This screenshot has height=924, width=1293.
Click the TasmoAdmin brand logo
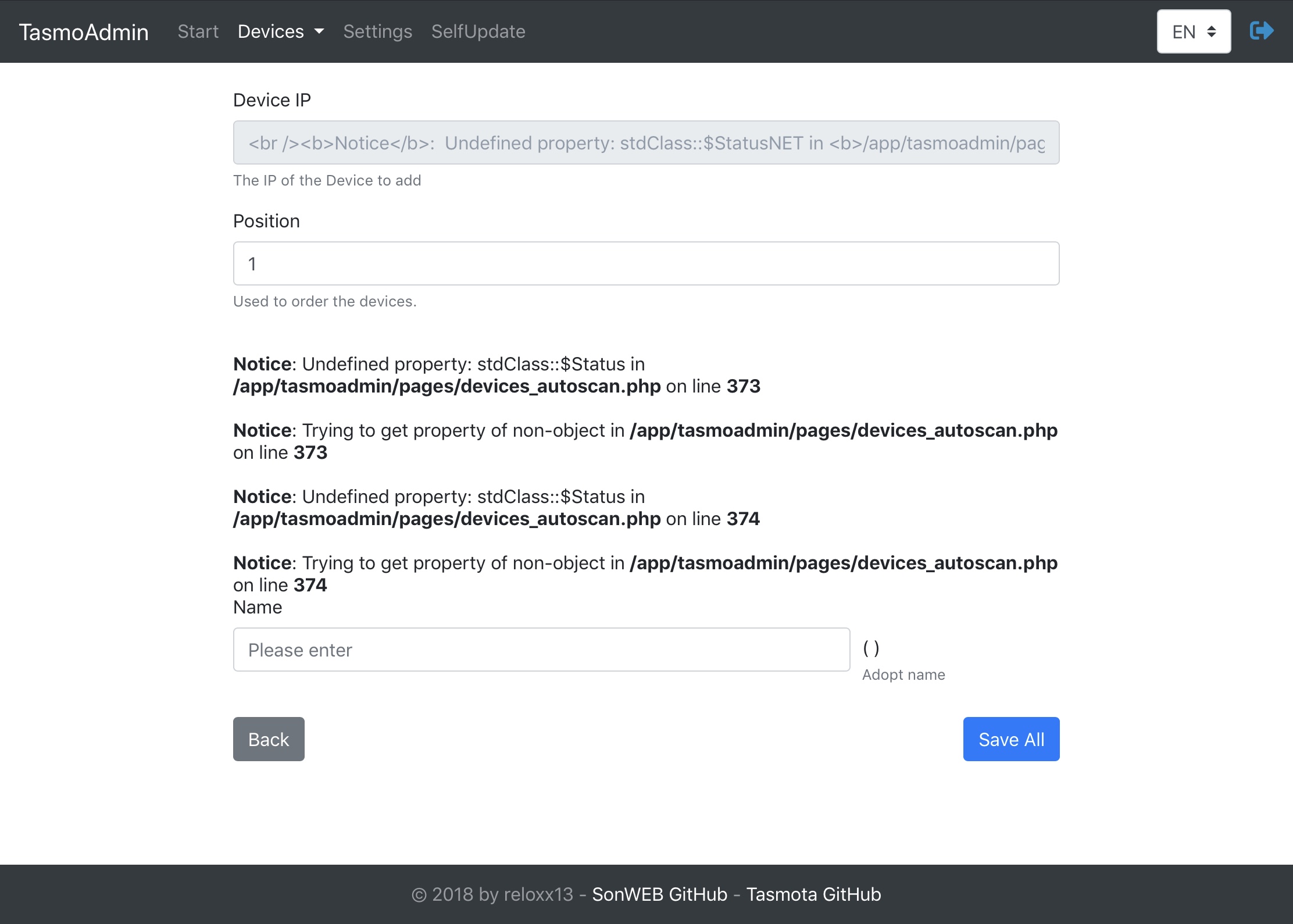tap(84, 33)
